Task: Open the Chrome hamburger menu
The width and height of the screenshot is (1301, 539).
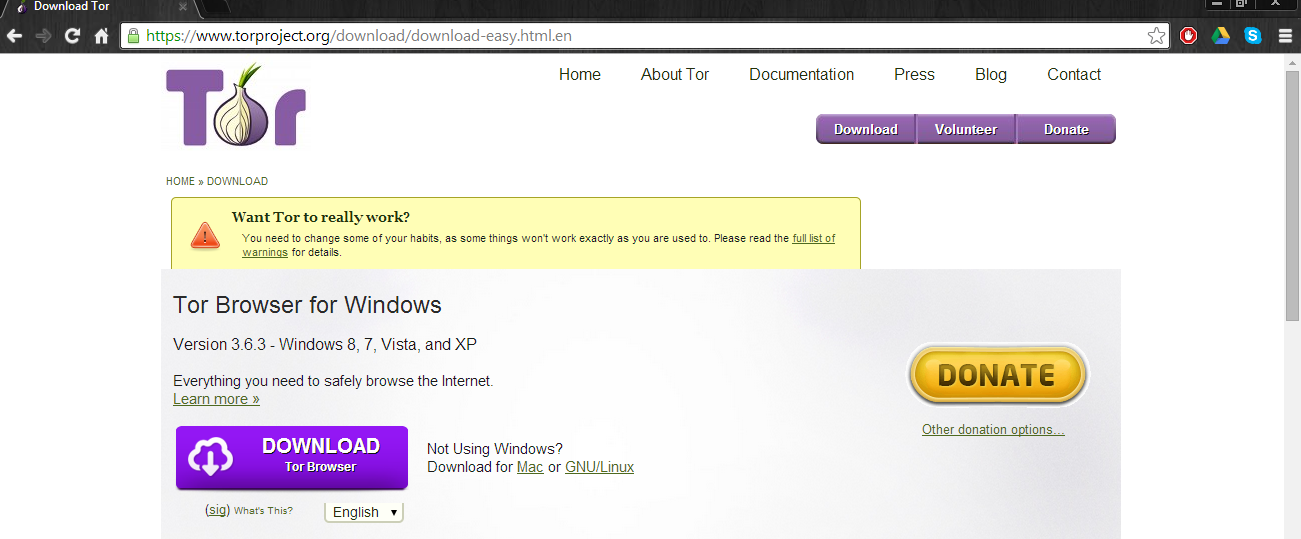Action: click(1285, 36)
